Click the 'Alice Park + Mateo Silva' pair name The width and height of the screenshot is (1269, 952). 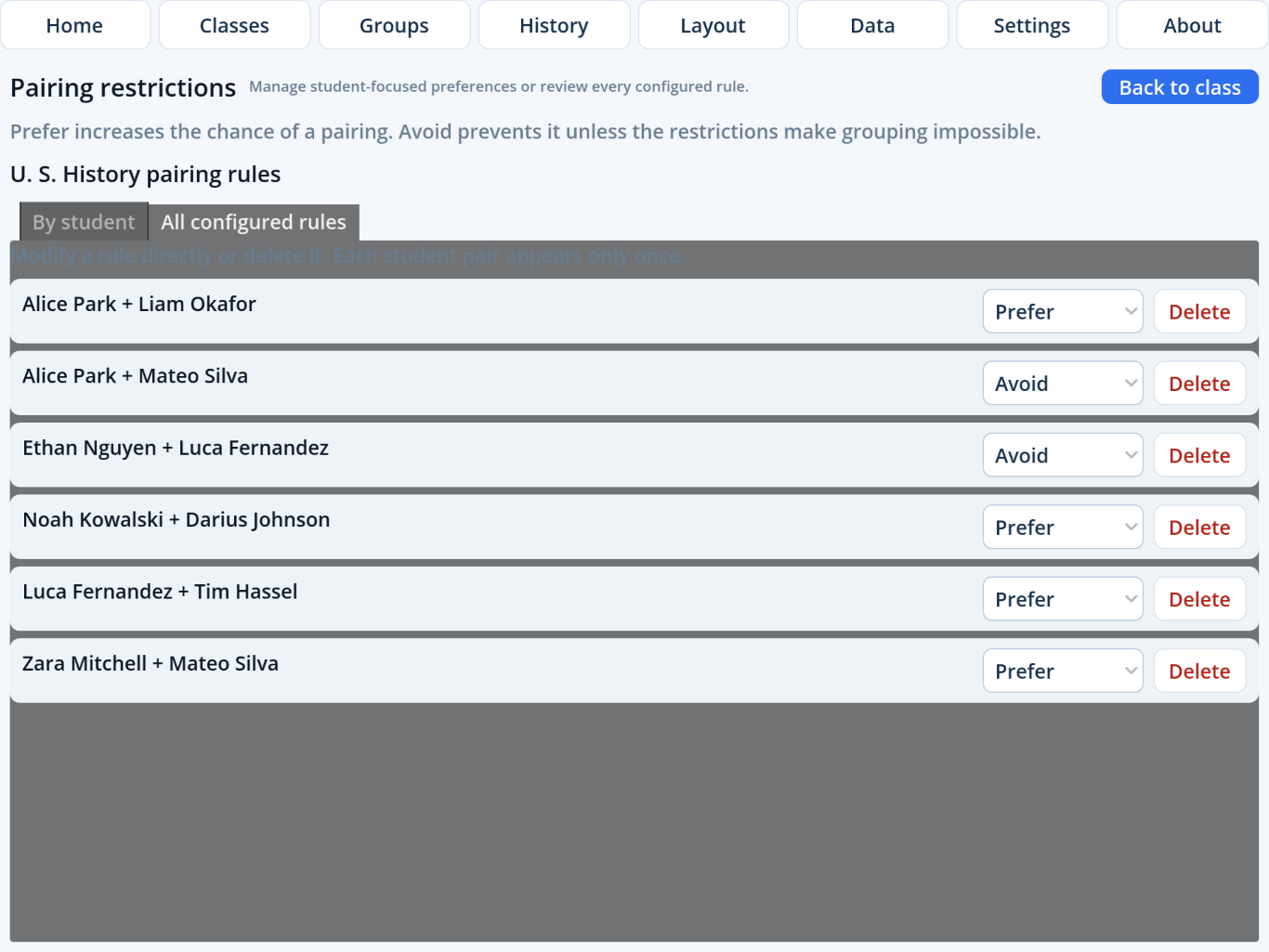136,375
